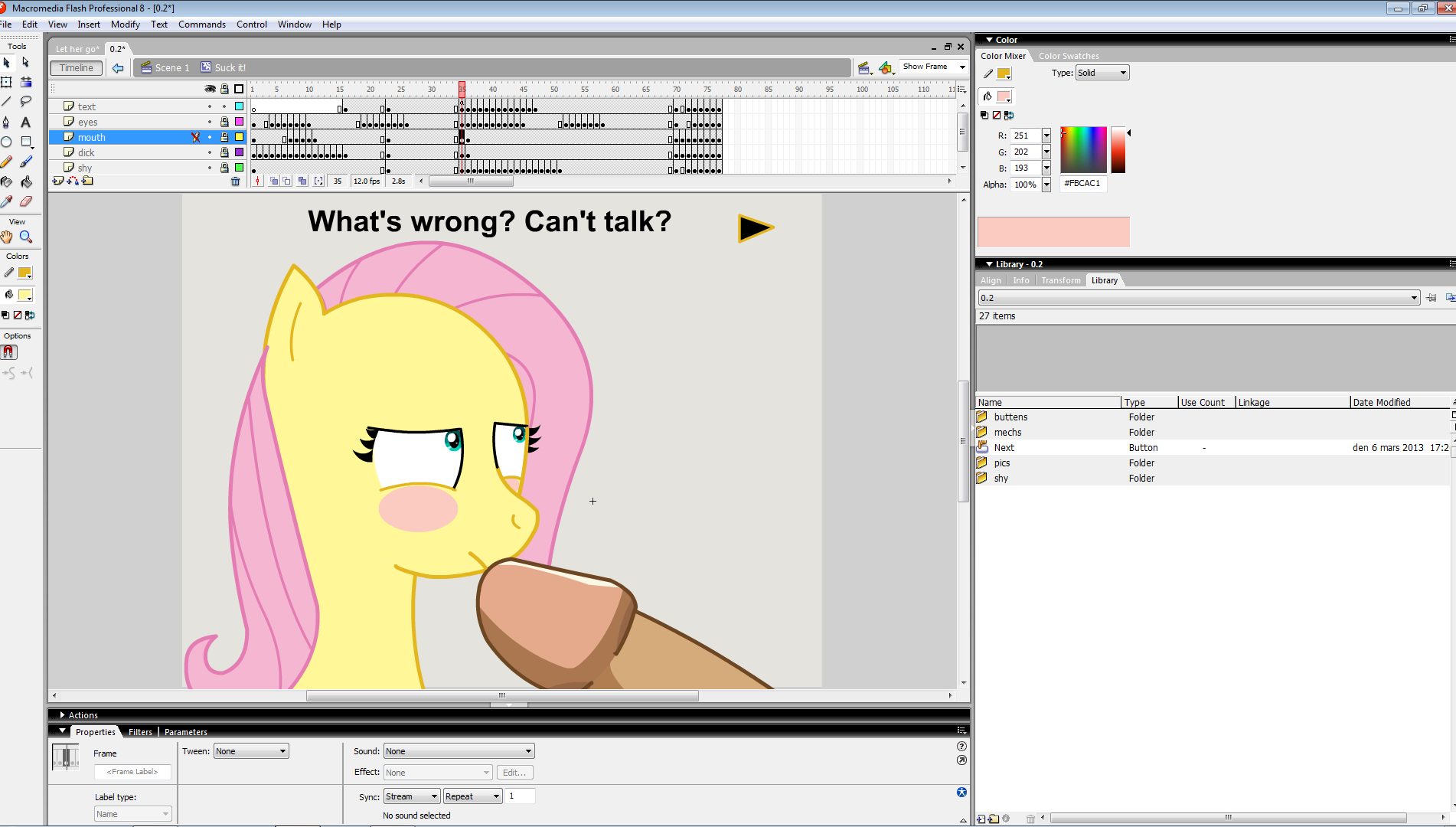Viewport: 1456px width, 827px height.
Task: Click the hex color value field
Action: [1083, 184]
